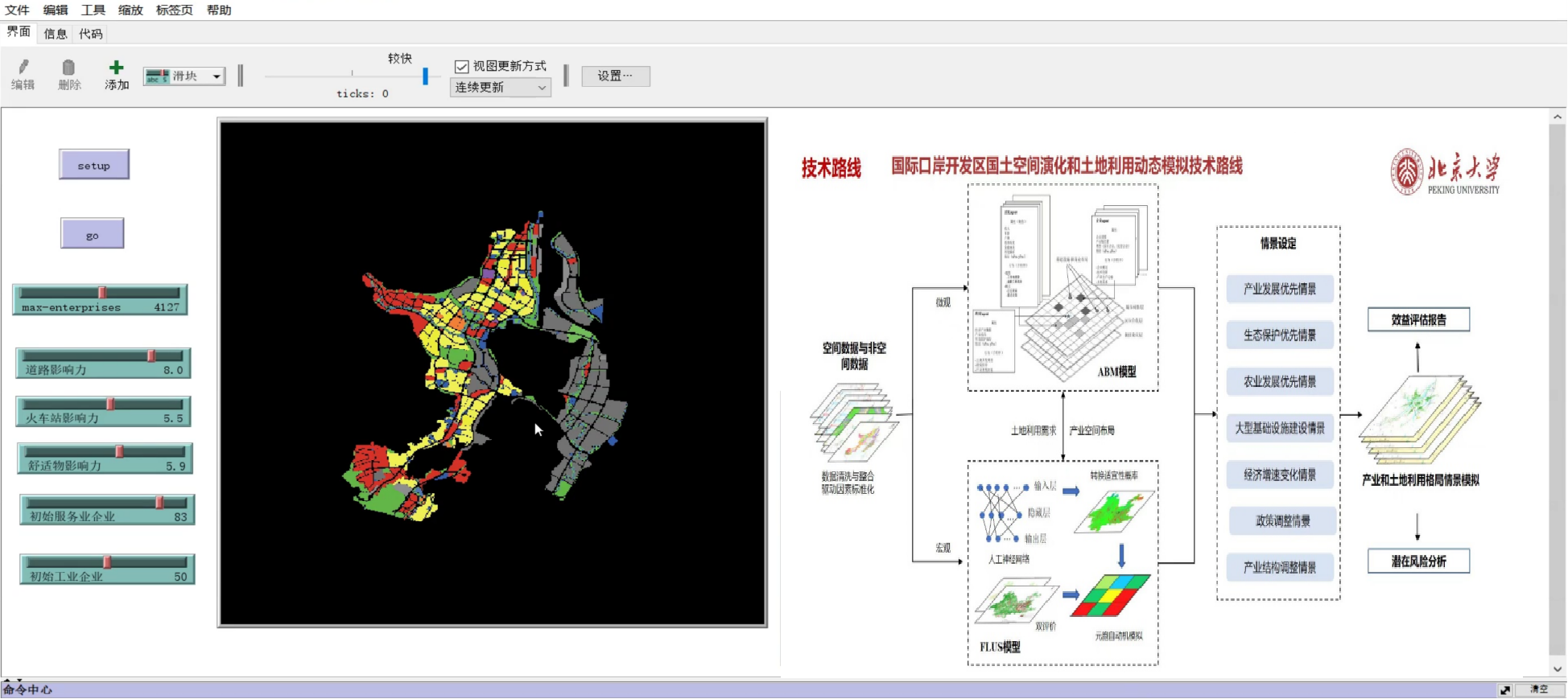The image size is (1568, 699).
Task: Click the Command Center pop-out arrow icon
Action: (x=1505, y=689)
